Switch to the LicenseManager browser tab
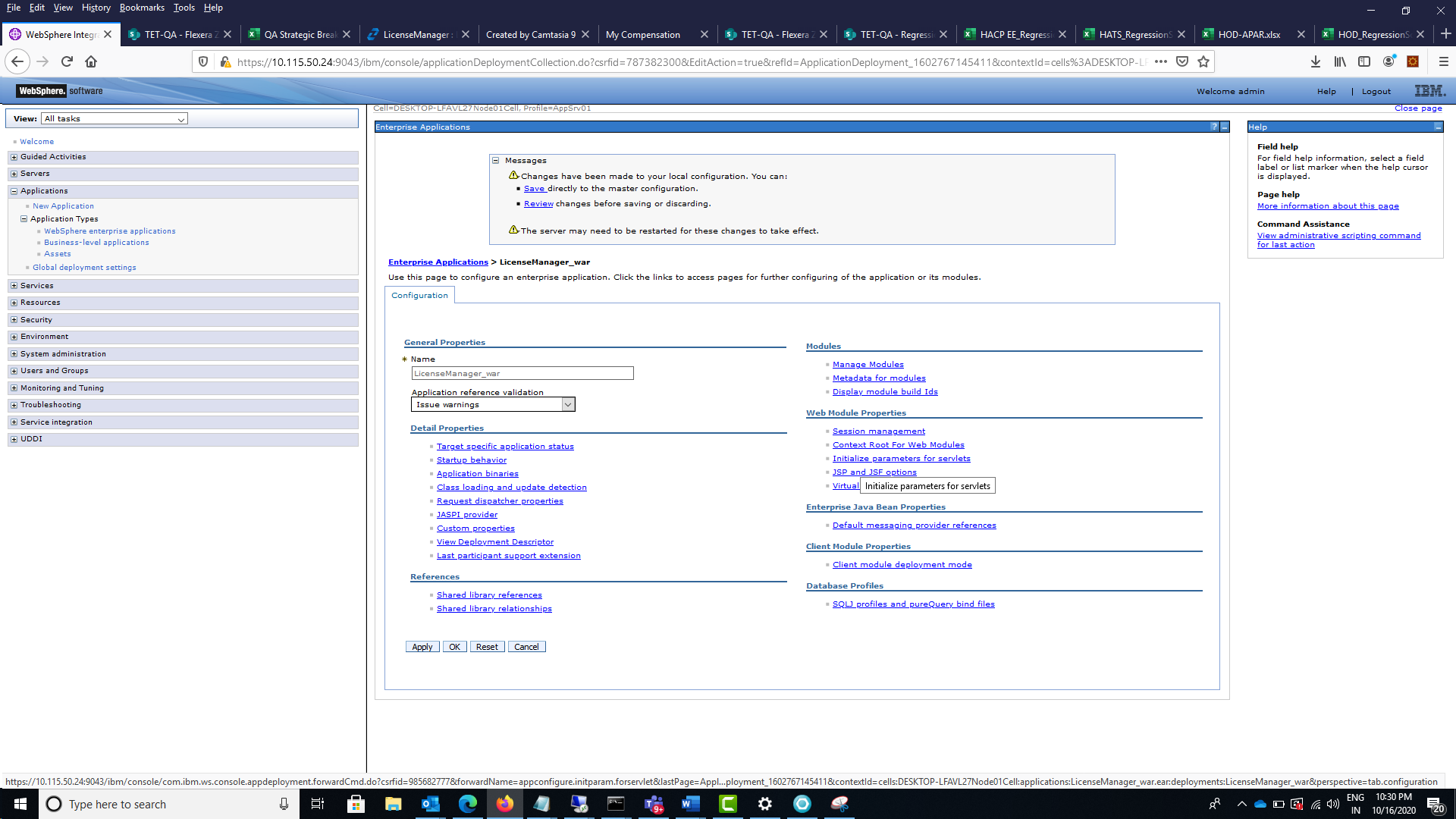The image size is (1456, 819). [417, 35]
